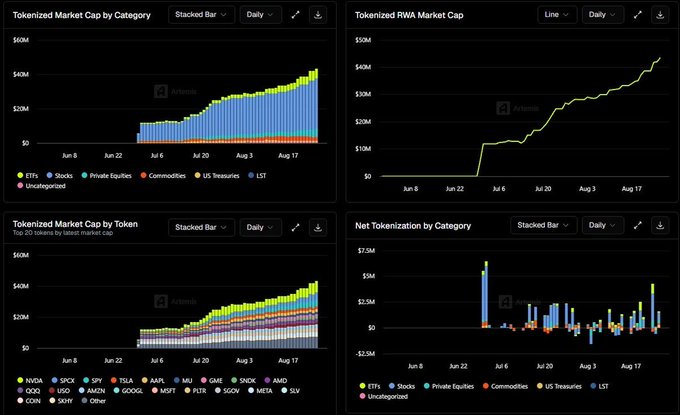Toggle ETFs legend in Market Cap by Category

click(28, 176)
